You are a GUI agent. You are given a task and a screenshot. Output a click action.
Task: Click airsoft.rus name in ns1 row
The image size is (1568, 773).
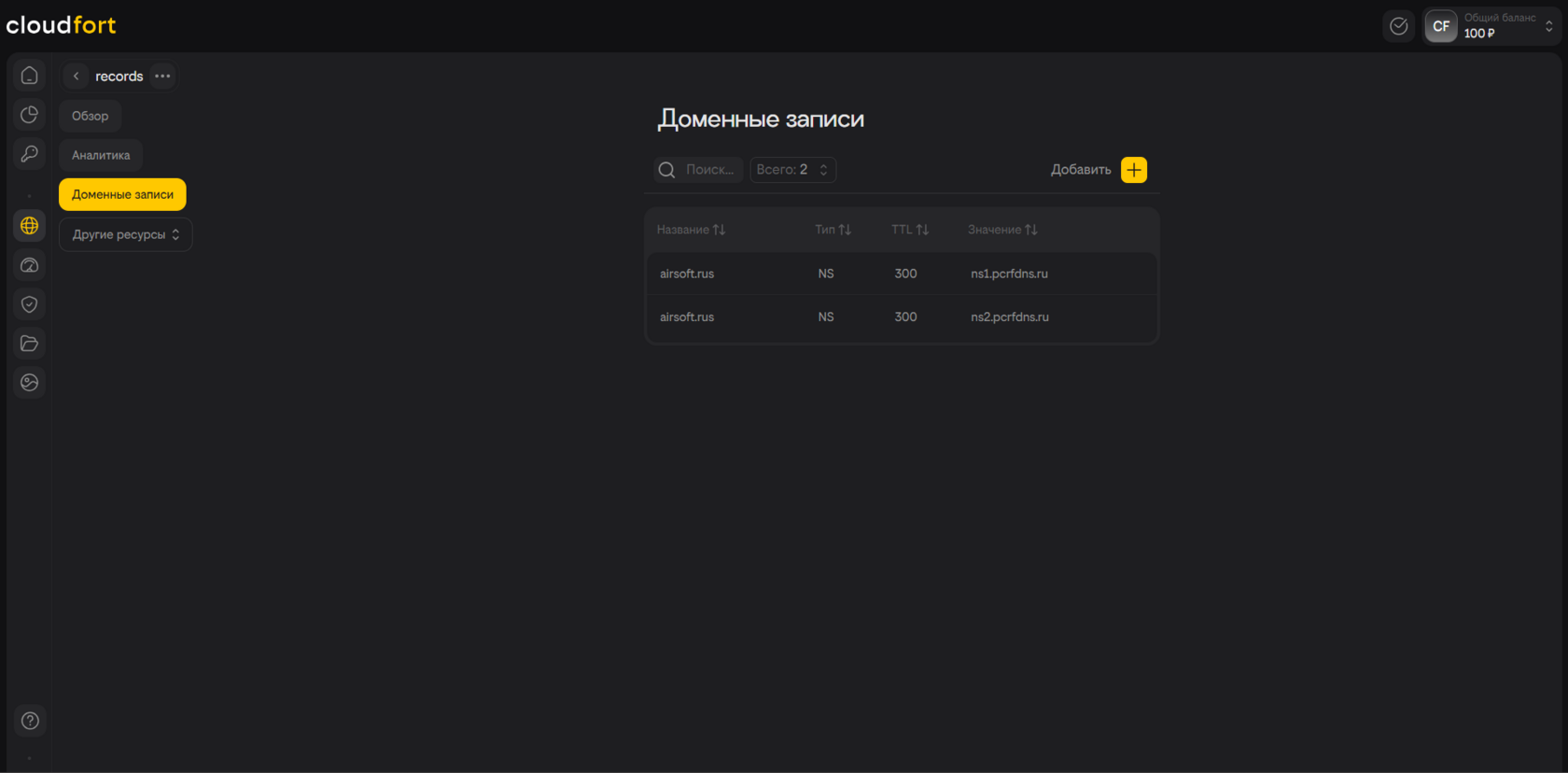[687, 274]
